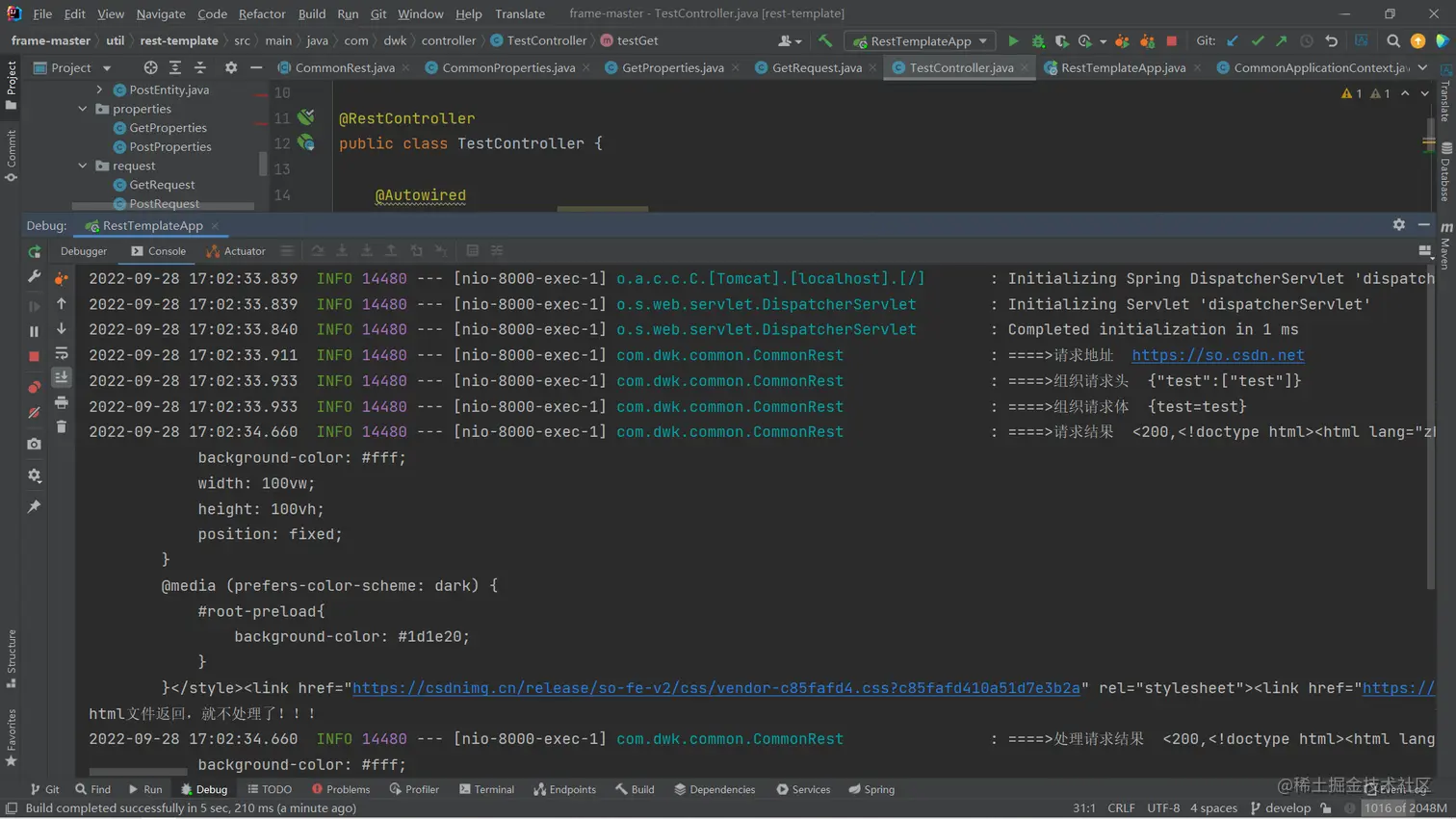Open the https://so.csdn.net link in console
Viewport: 1456px width, 819px height.
pos(1217,355)
